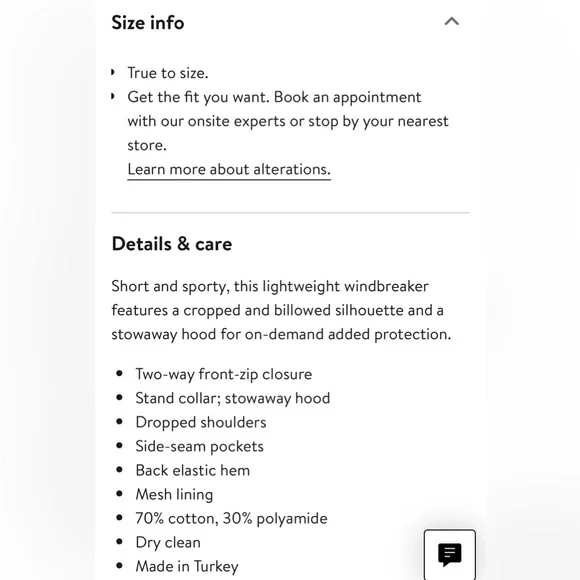The width and height of the screenshot is (580, 580).
Task: Select the True to size text
Action: tap(168, 73)
